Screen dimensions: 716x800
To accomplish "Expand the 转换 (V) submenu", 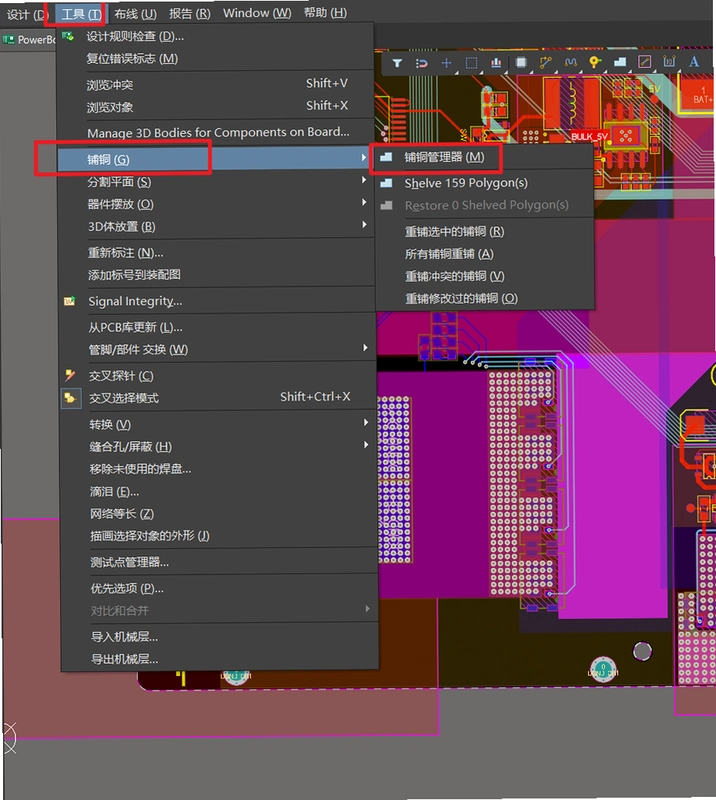I will [218, 424].
